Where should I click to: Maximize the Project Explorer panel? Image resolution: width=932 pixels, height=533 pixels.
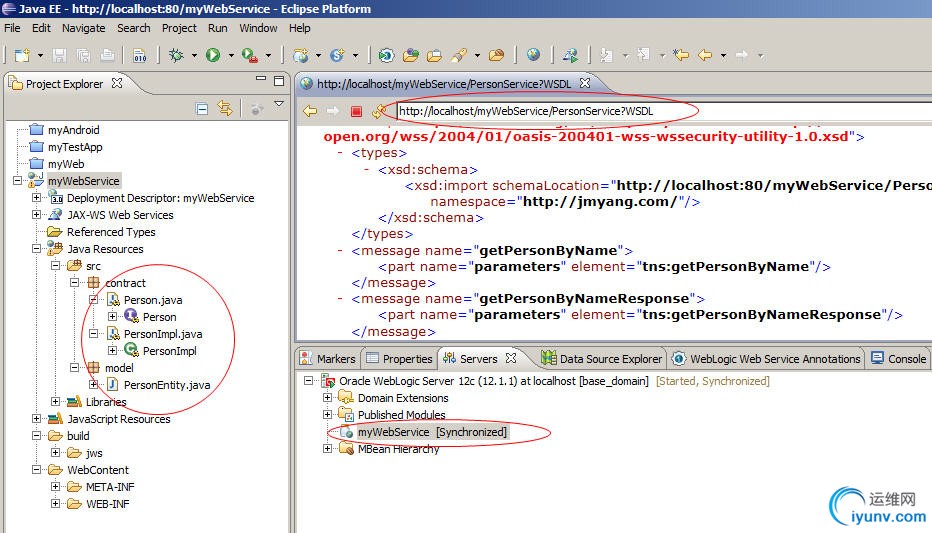279,81
